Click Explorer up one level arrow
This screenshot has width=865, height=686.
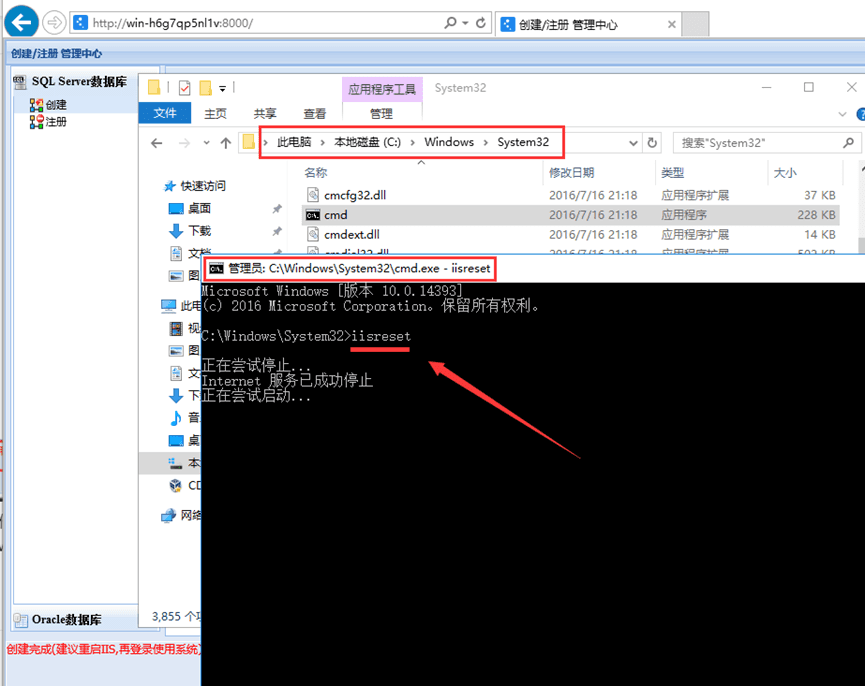click(226, 143)
